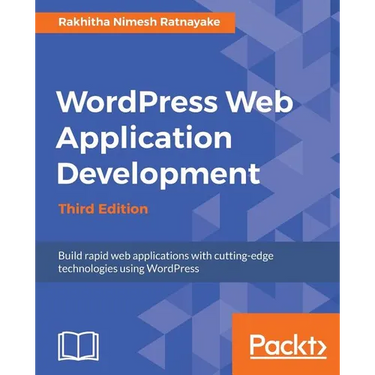Click the subtitle 'Build rapid web applications'
This screenshot has width=375, height=375.
[166, 262]
